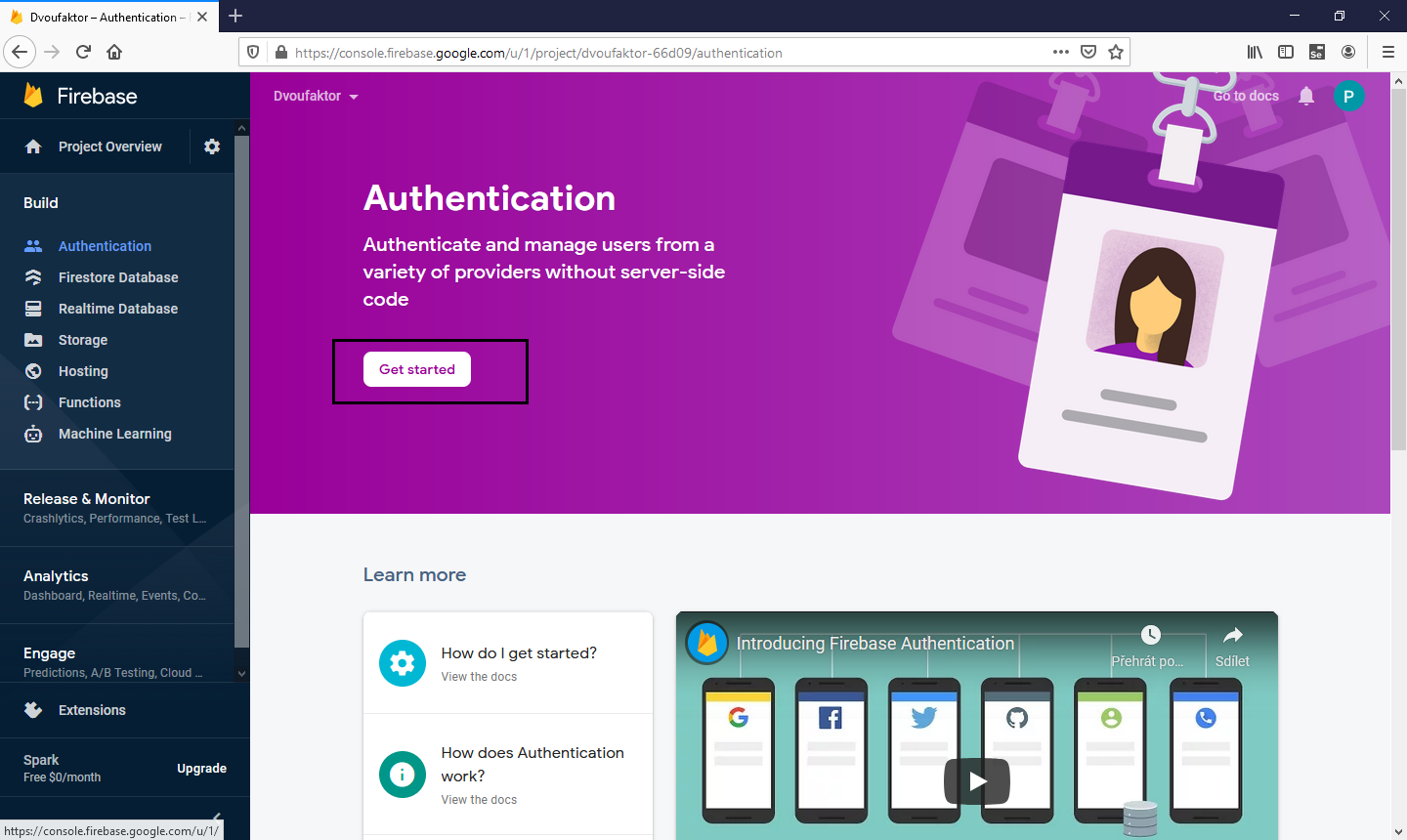Click the watch later clock on the video
The image size is (1407, 840).
tap(1151, 635)
